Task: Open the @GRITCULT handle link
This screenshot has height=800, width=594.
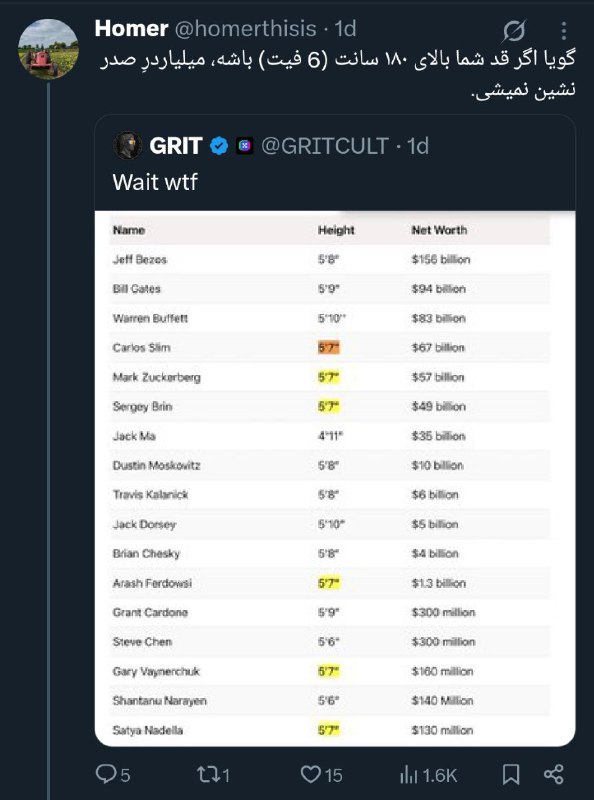Action: [325, 146]
